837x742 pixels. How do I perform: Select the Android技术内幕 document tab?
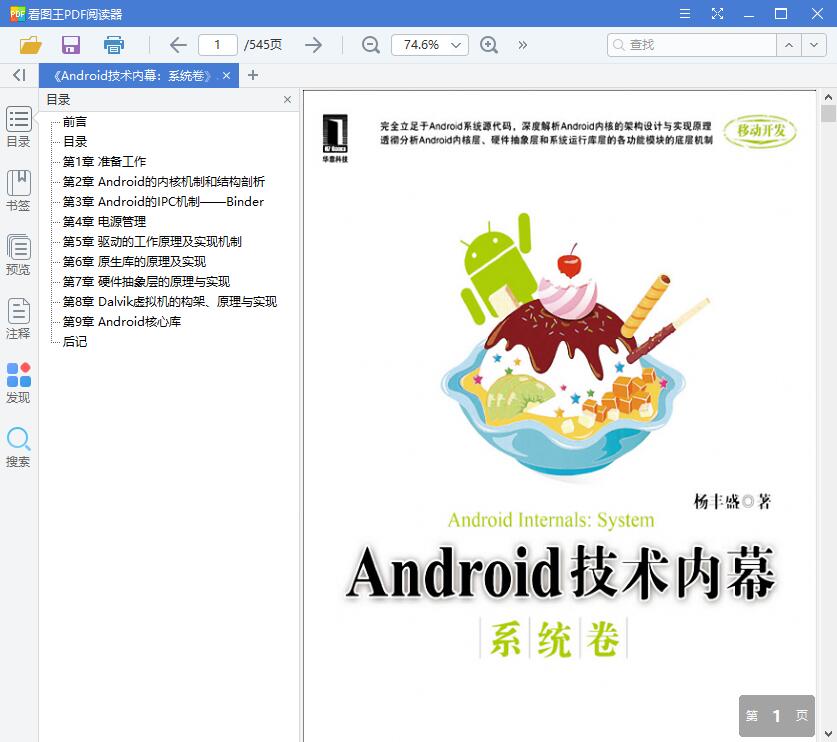[135, 75]
